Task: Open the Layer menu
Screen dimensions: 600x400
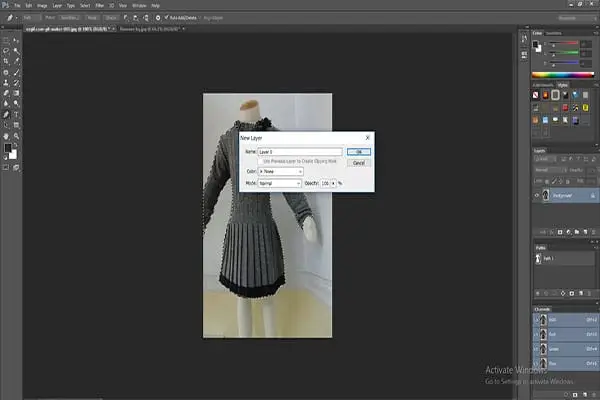Action: [x=57, y=6]
